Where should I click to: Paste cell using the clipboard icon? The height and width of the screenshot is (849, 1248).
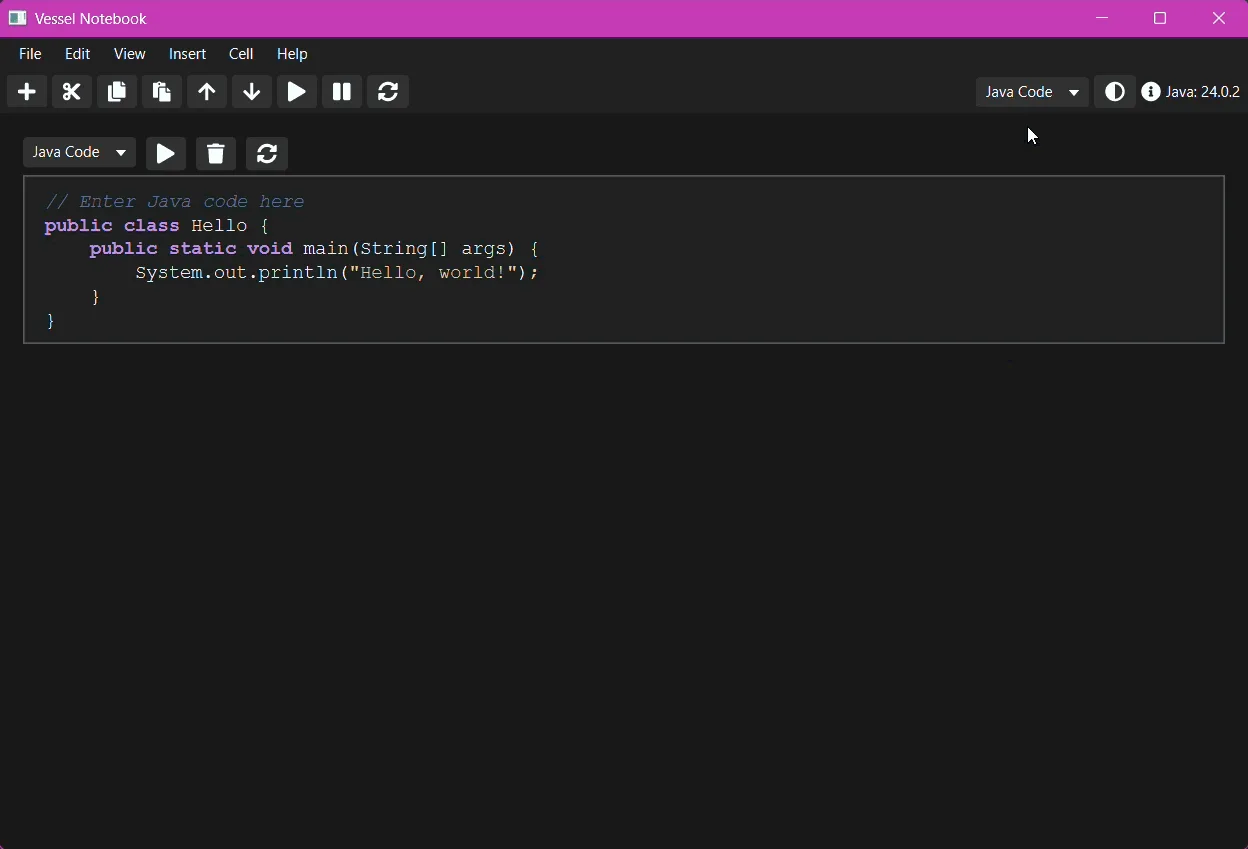pos(162,92)
